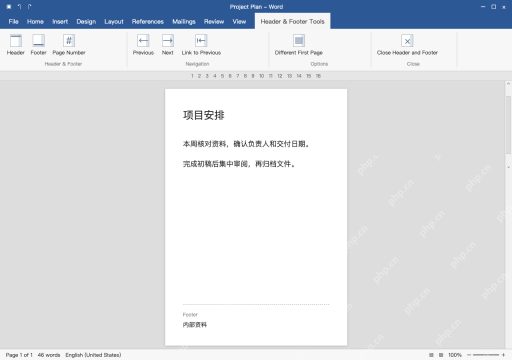Screen dimensions: 512x360
Task: Select the Header & Footer Tools tab
Action: pos(292,21)
